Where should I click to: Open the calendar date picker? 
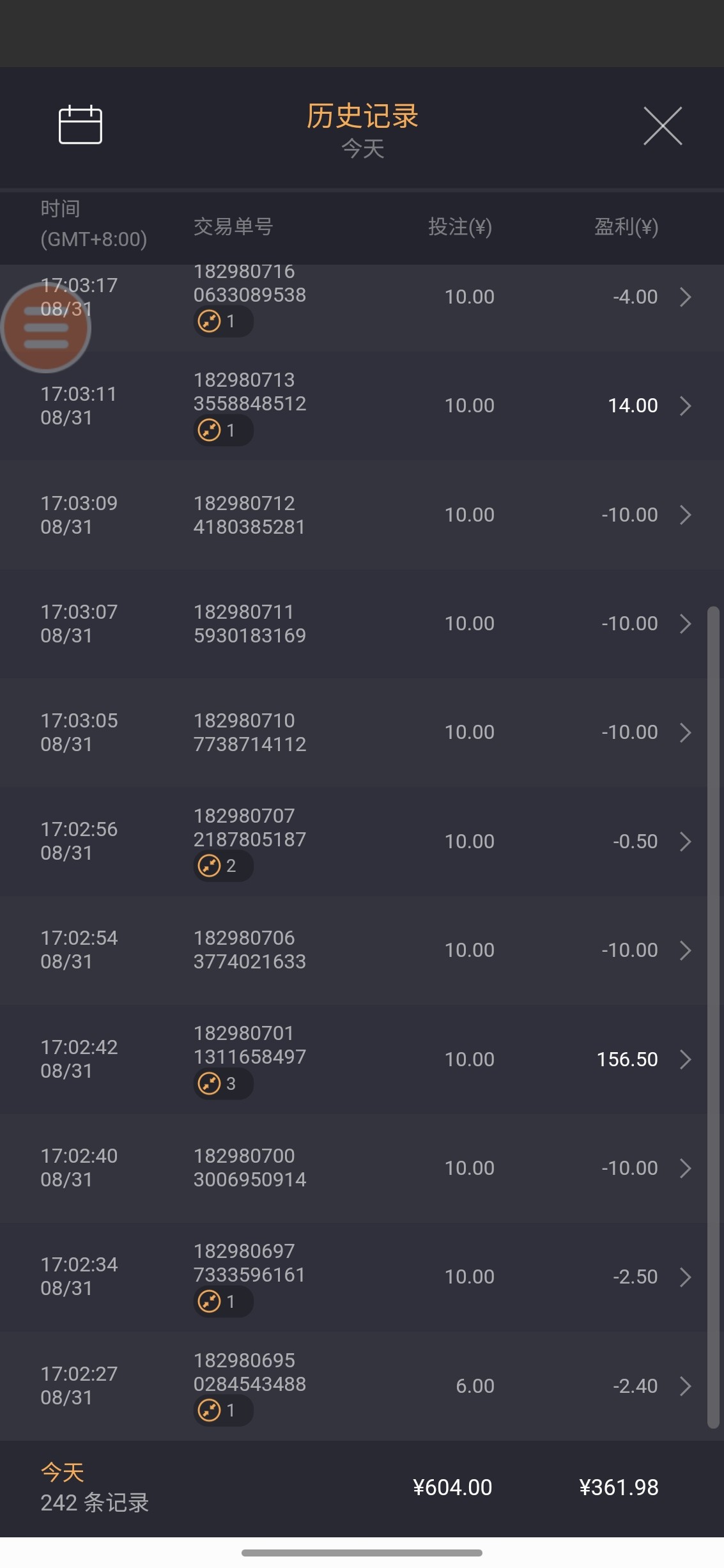point(81,125)
